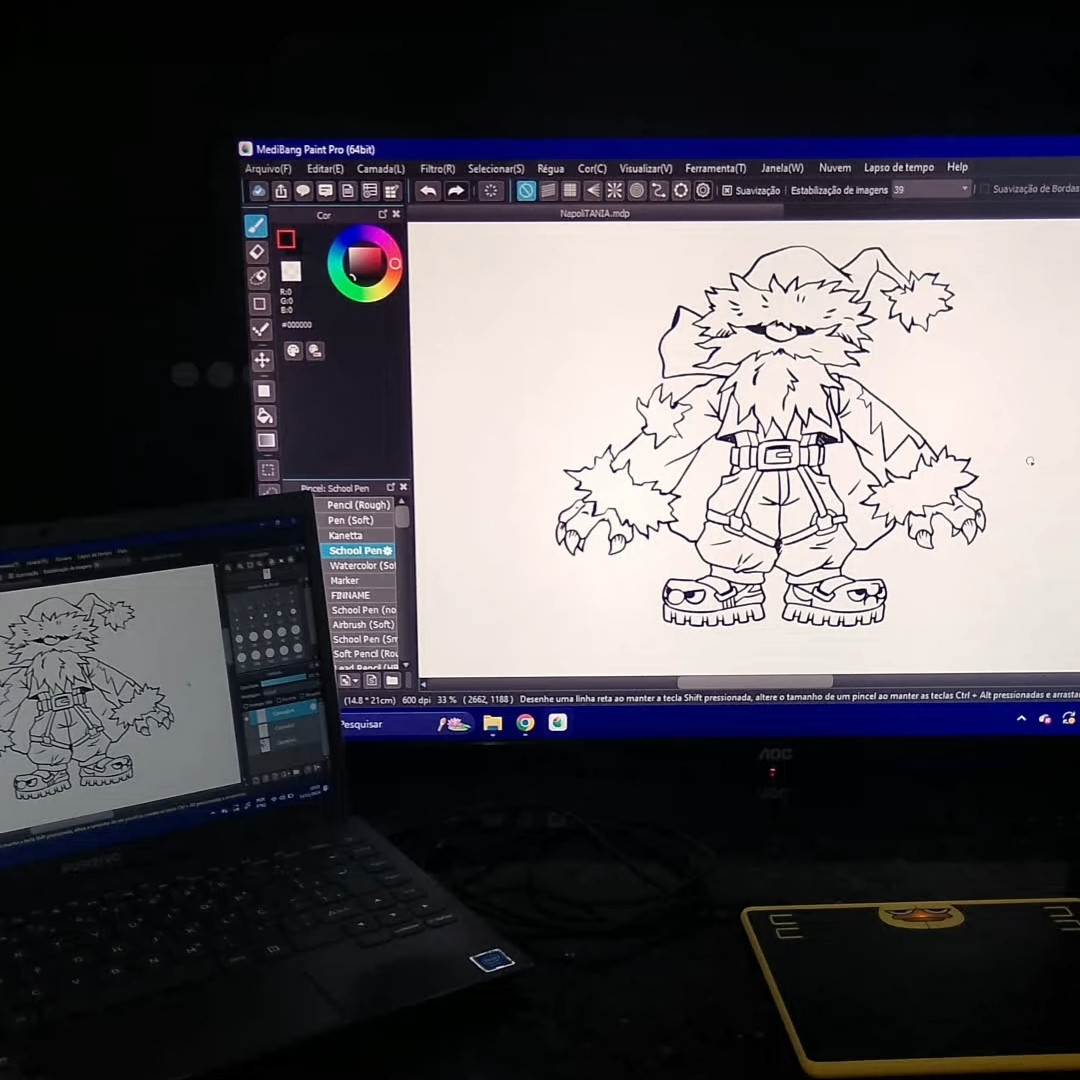
Task: Toggle the Suavização de Bordas checkbox
Action: (985, 189)
